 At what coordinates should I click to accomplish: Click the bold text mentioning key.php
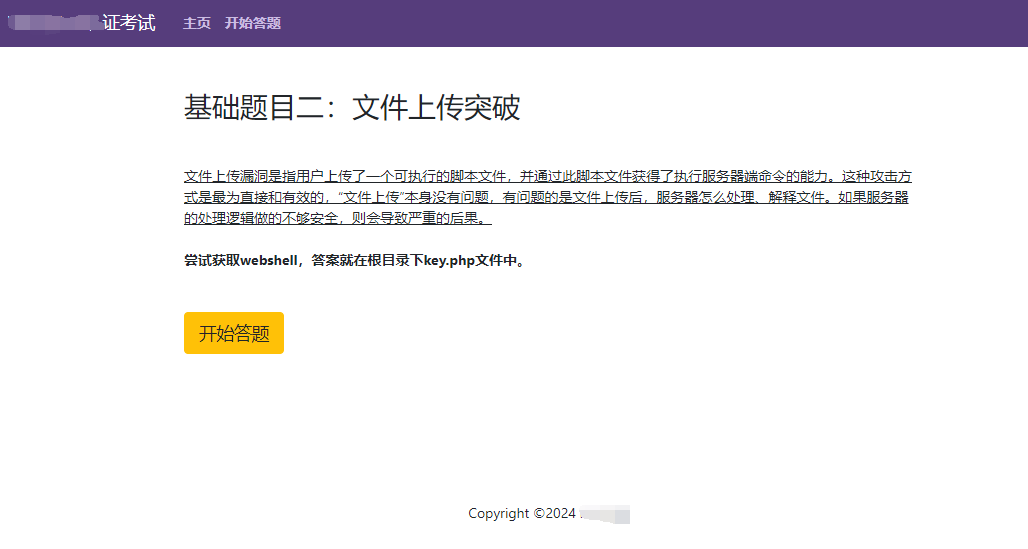(355, 260)
